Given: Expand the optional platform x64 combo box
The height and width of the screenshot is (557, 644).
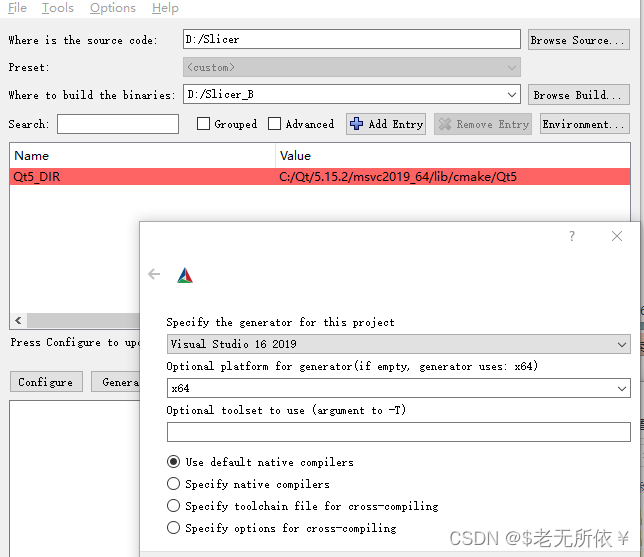Looking at the screenshot, I should [x=621, y=388].
